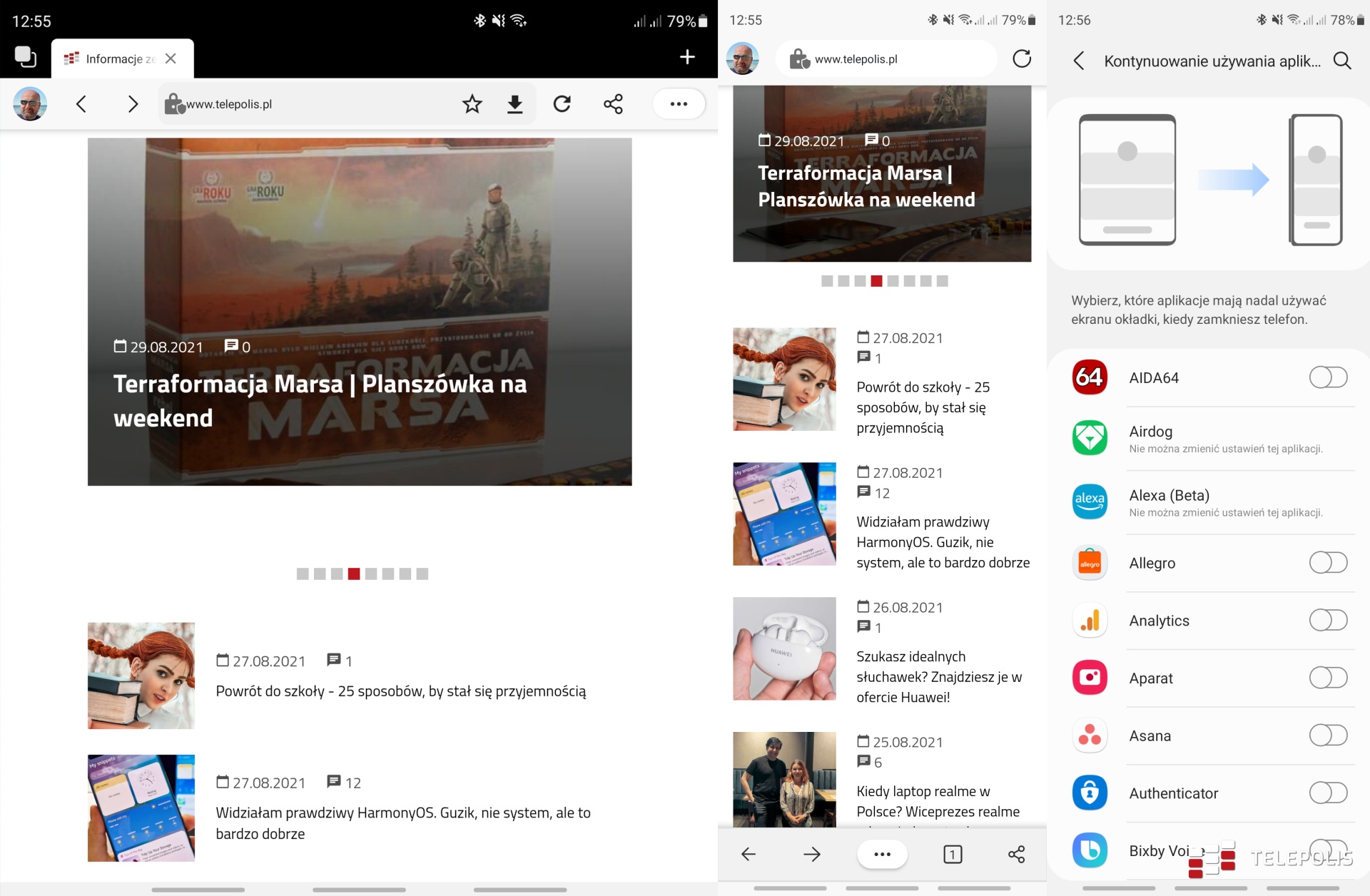Go back from settings screen
The width and height of the screenshot is (1370, 896).
pyautogui.click(x=1079, y=61)
